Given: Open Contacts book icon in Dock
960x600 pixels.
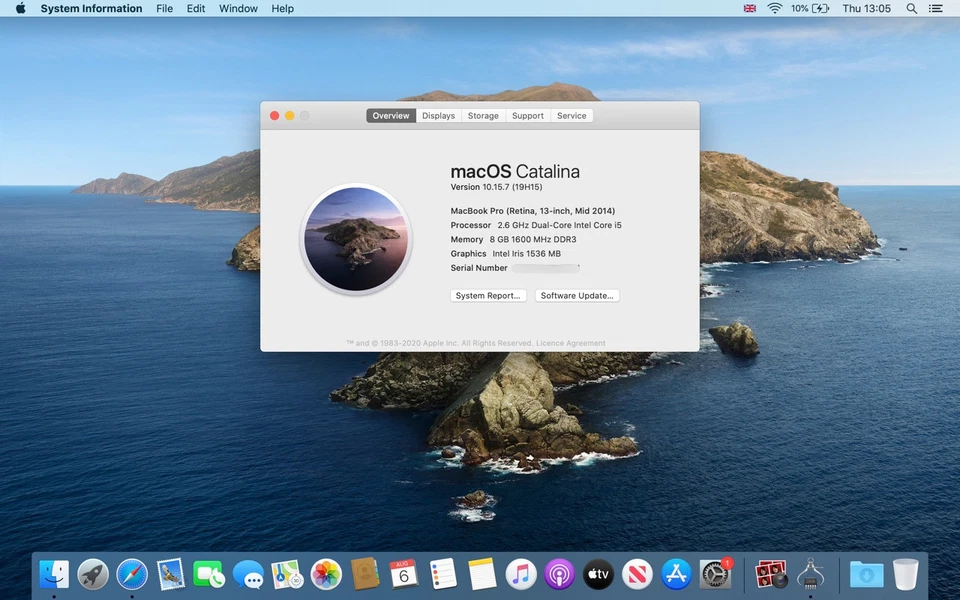Looking at the screenshot, I should [365, 575].
